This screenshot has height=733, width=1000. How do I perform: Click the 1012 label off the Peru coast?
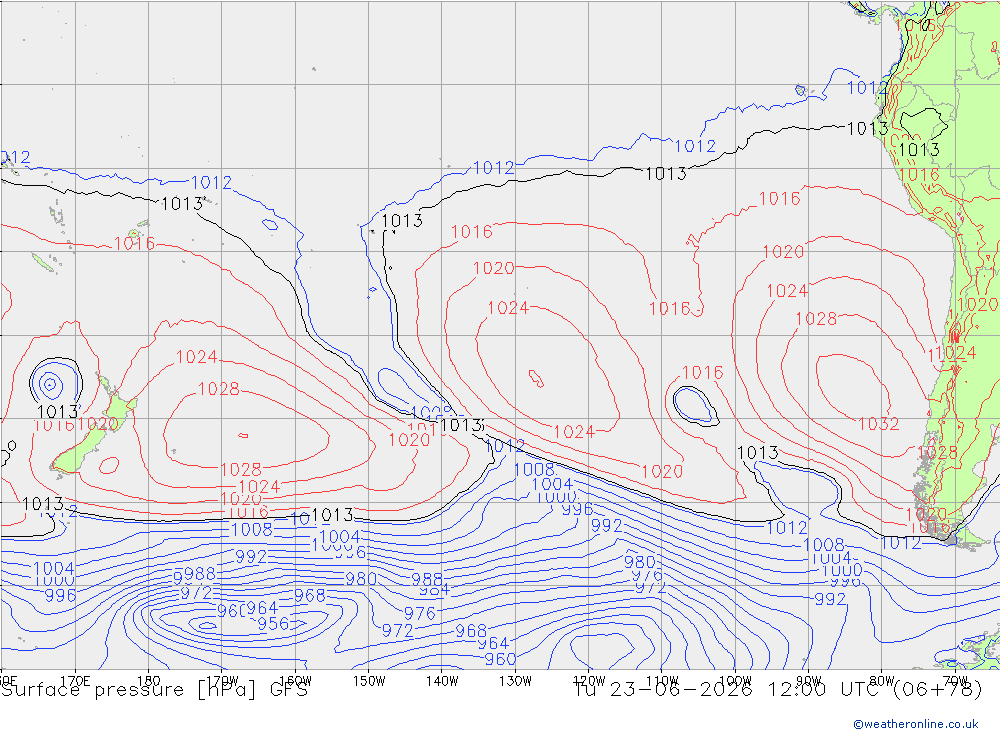tap(867, 88)
